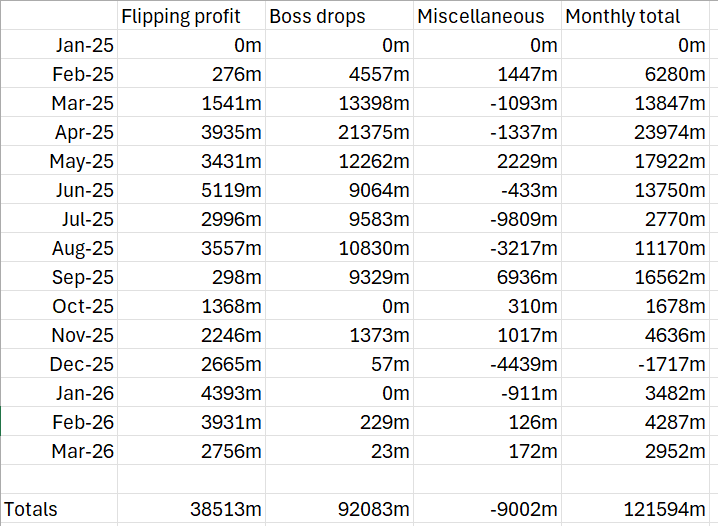Image resolution: width=718 pixels, height=526 pixels.
Task: Click the Mar-26 date cell
Action: tap(59, 451)
